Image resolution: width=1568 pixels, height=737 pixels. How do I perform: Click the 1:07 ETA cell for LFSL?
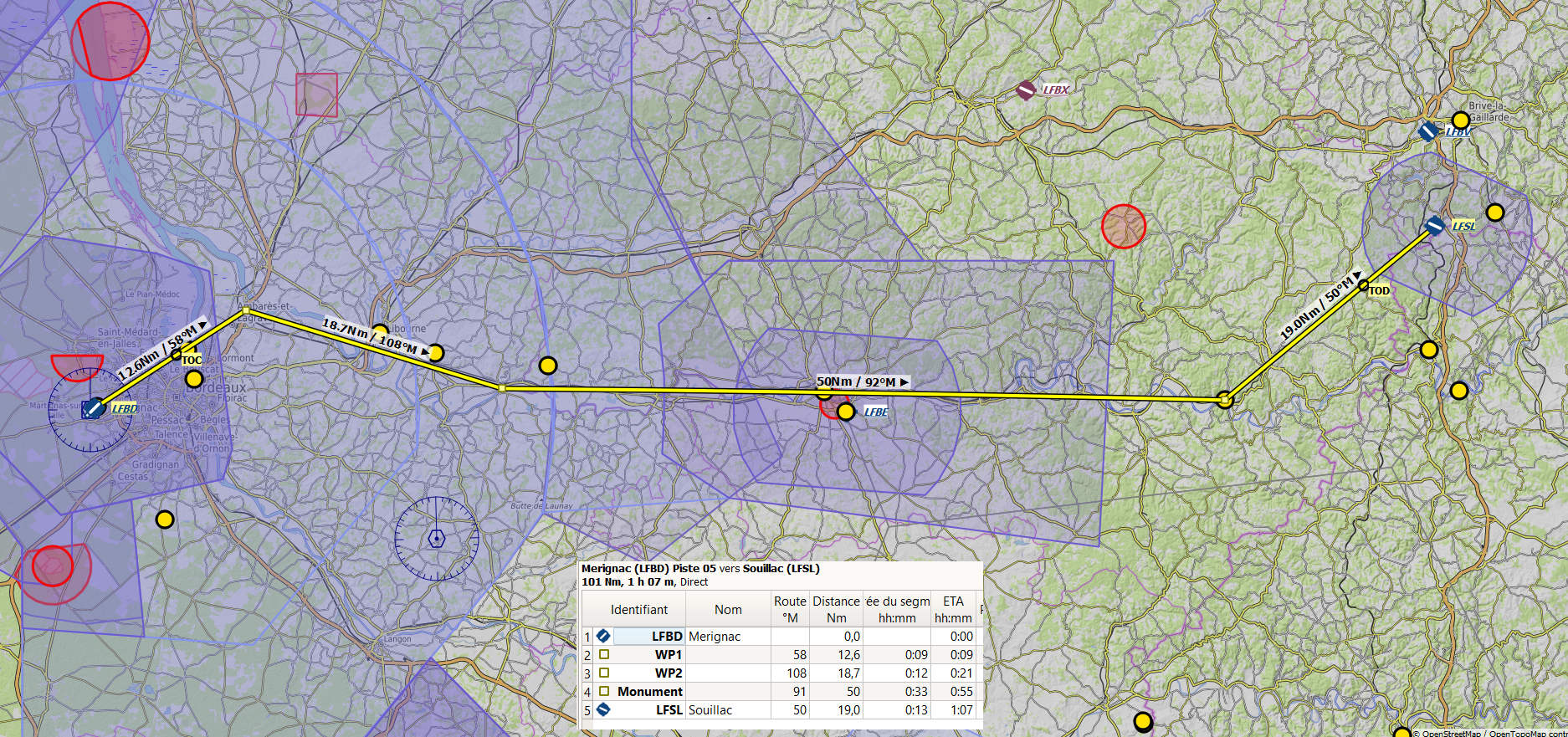pos(953,710)
